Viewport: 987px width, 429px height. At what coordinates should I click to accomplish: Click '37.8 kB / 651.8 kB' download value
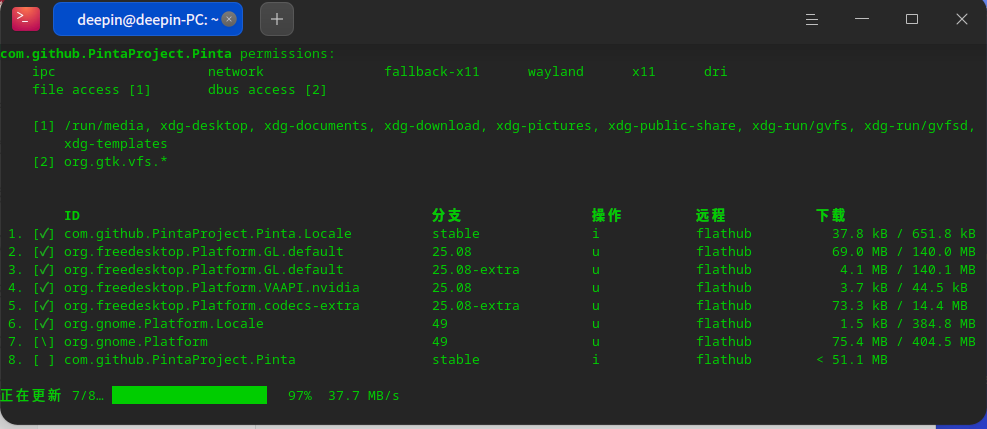tap(903, 234)
